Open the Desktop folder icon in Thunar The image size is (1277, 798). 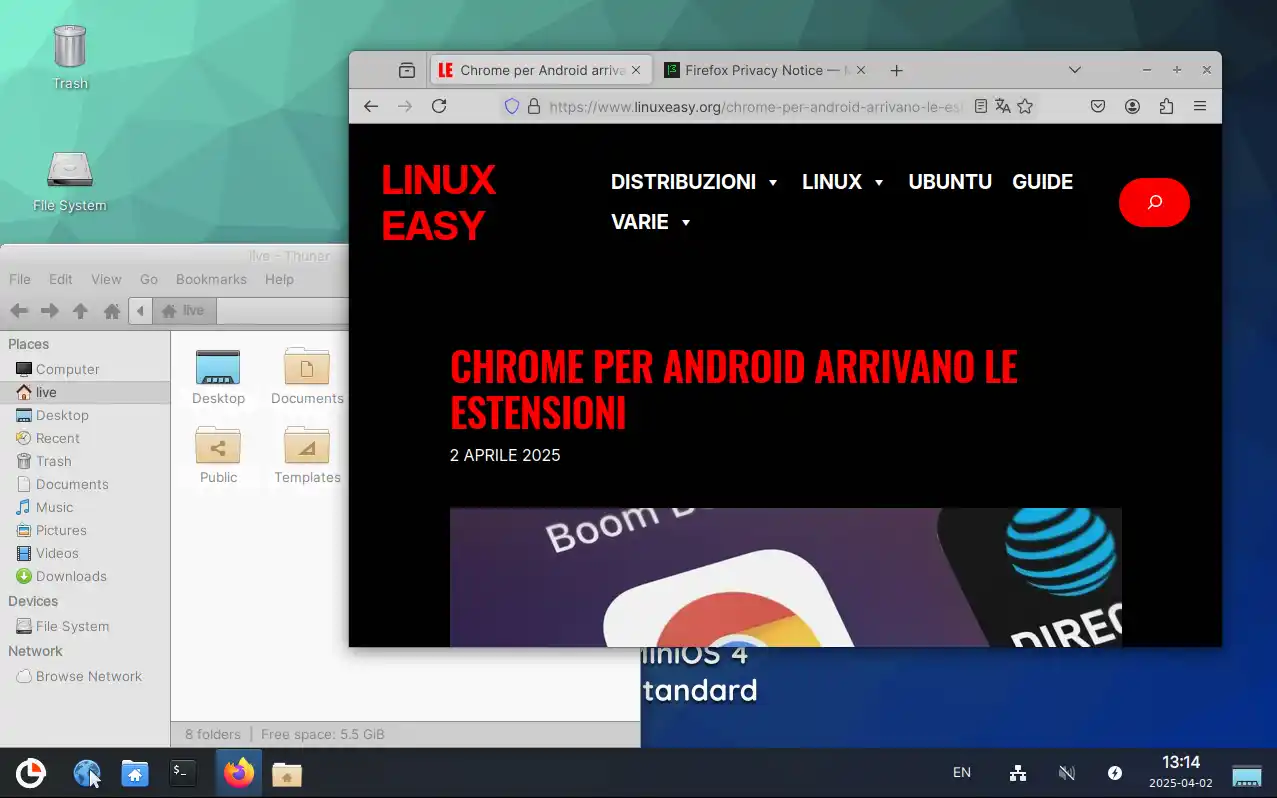[x=218, y=367]
